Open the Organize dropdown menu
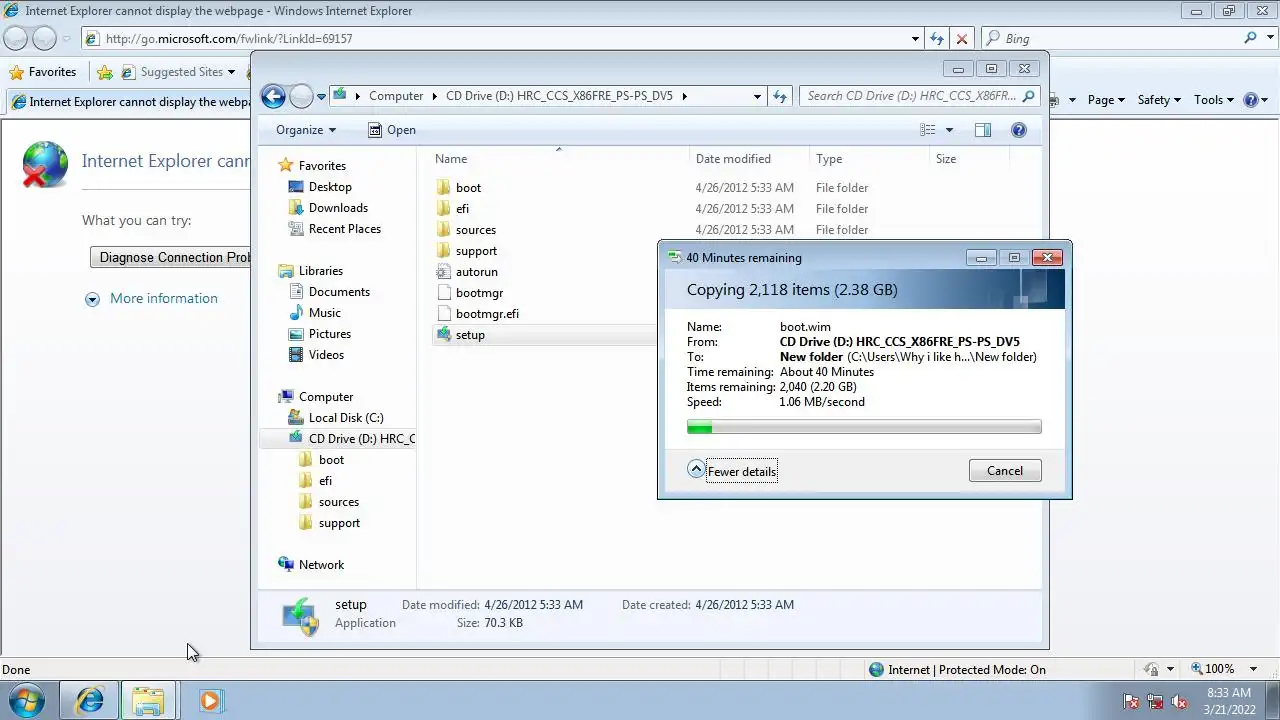1280x720 pixels. click(306, 130)
